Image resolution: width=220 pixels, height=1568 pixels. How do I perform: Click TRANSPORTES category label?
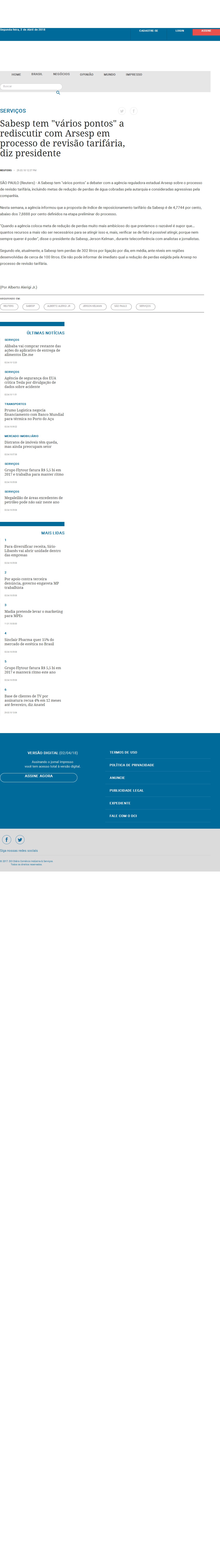pyautogui.click(x=15, y=404)
